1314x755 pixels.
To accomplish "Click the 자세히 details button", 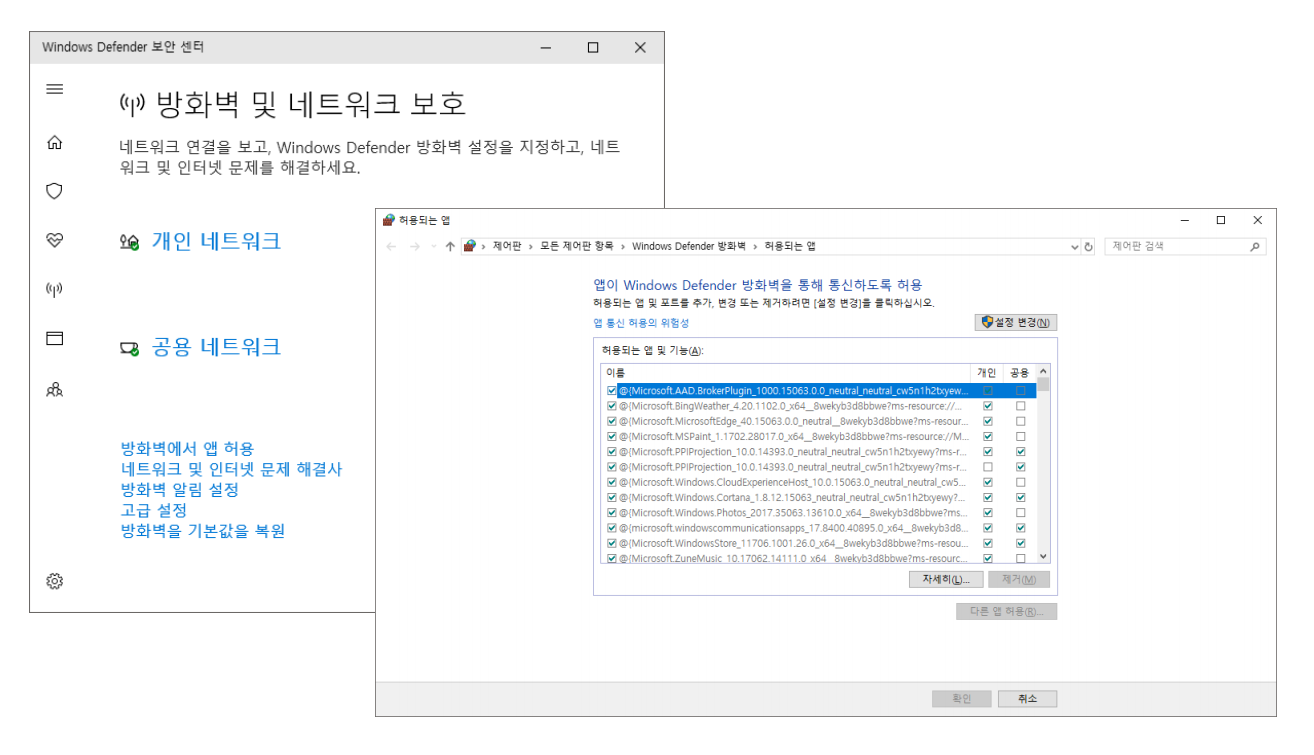I will tap(946, 580).
